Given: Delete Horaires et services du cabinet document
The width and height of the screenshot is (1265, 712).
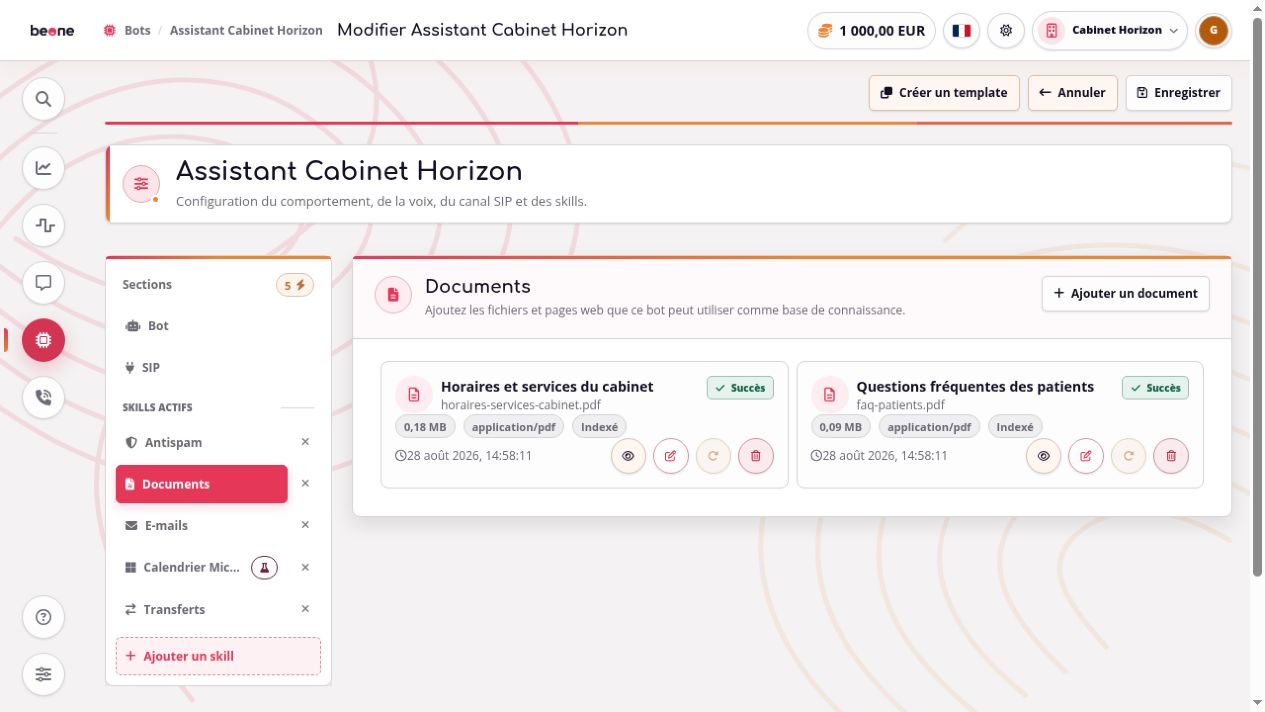Looking at the screenshot, I should coord(756,456).
